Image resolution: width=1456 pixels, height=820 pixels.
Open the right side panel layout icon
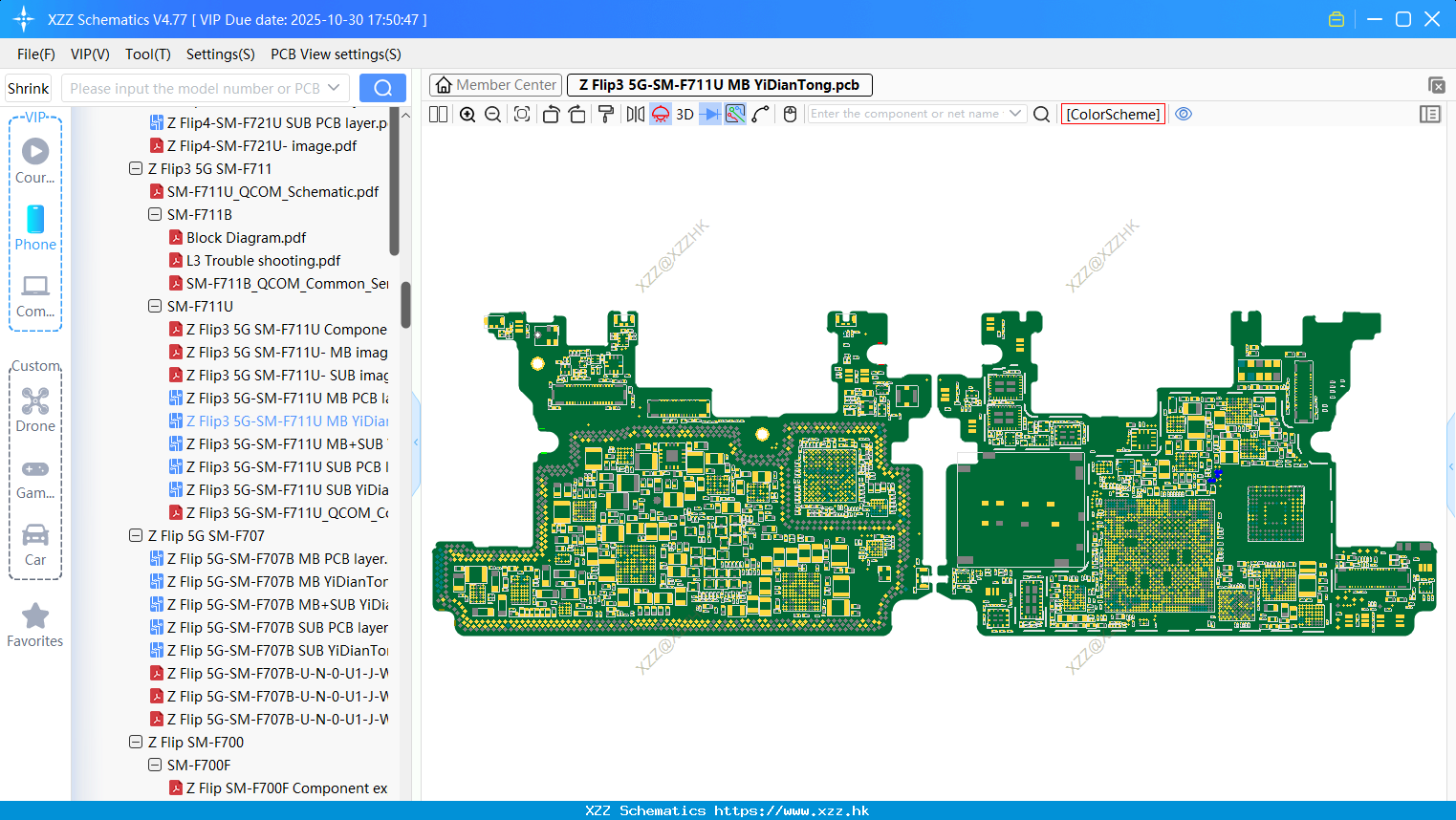(1430, 114)
